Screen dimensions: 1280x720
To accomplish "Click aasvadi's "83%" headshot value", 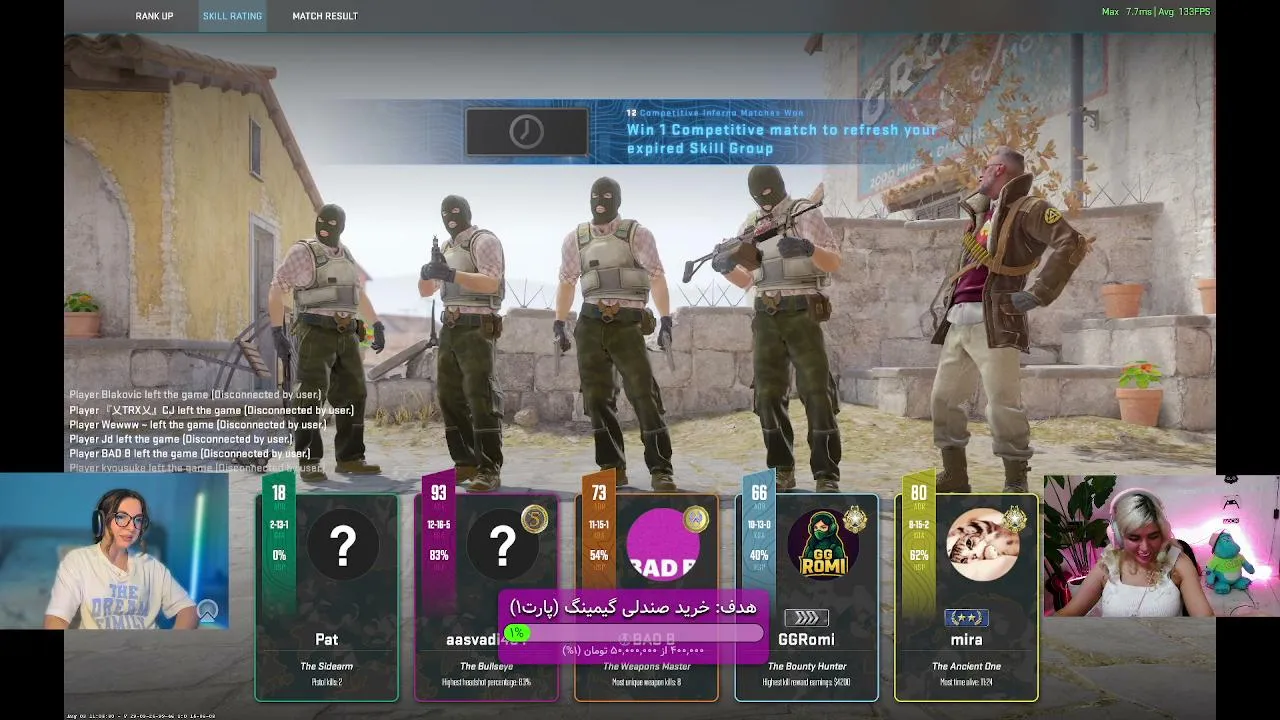I will point(438,556).
